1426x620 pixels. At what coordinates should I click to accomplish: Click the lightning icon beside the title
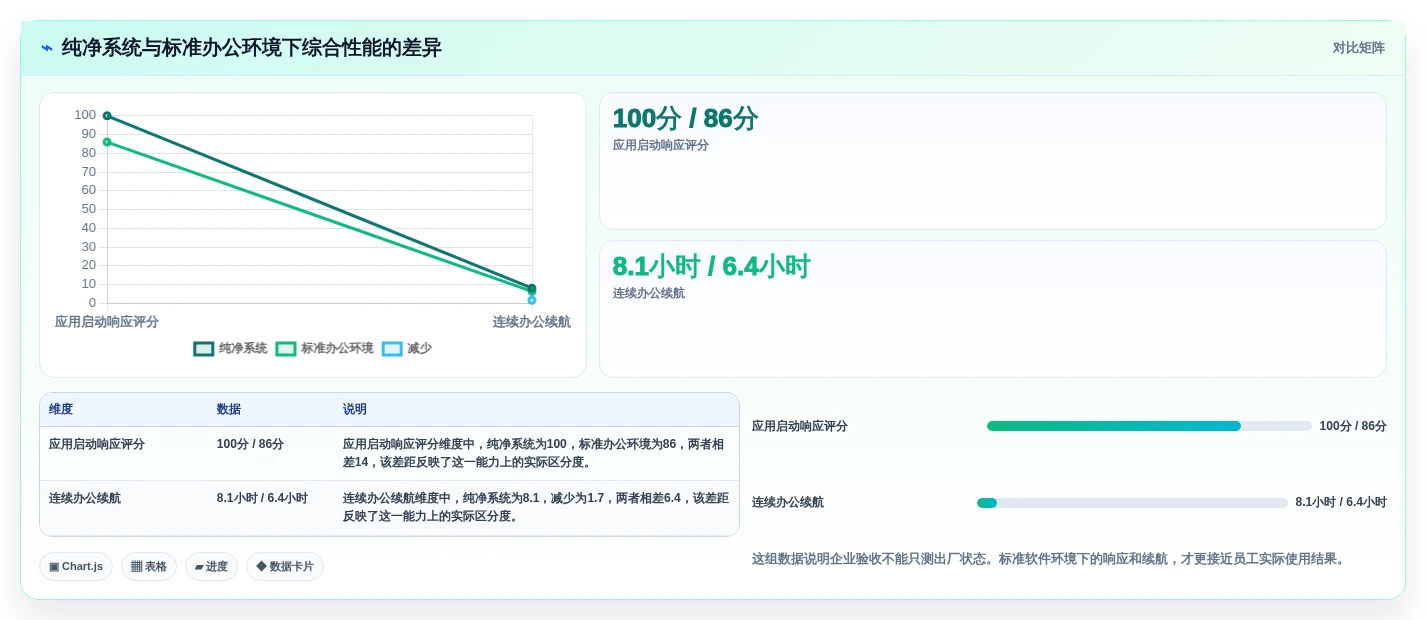click(47, 48)
